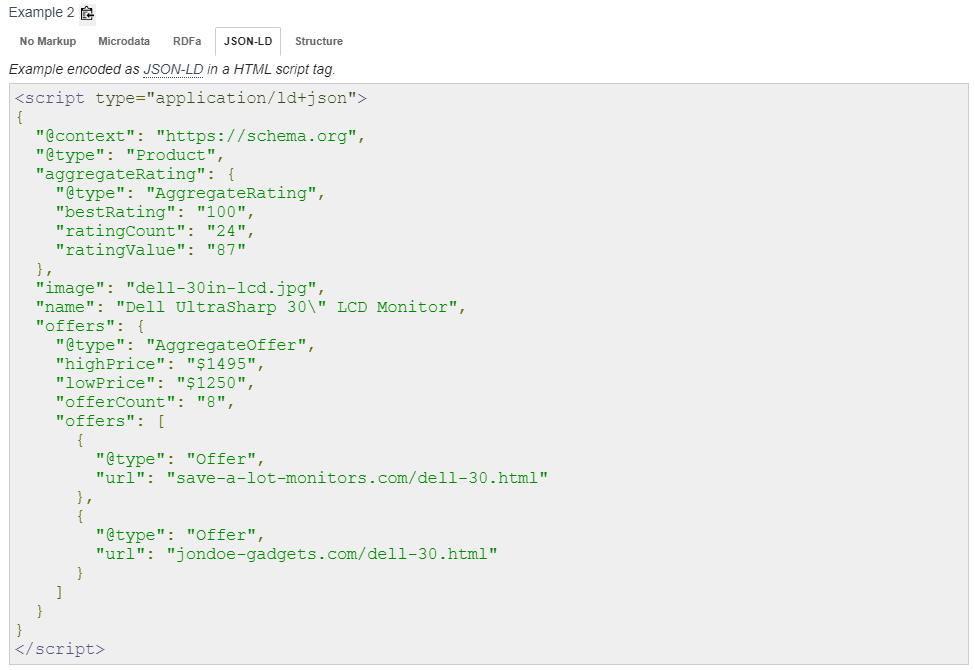Click the "image" dell-30in-lcd.jpg line

[180, 288]
